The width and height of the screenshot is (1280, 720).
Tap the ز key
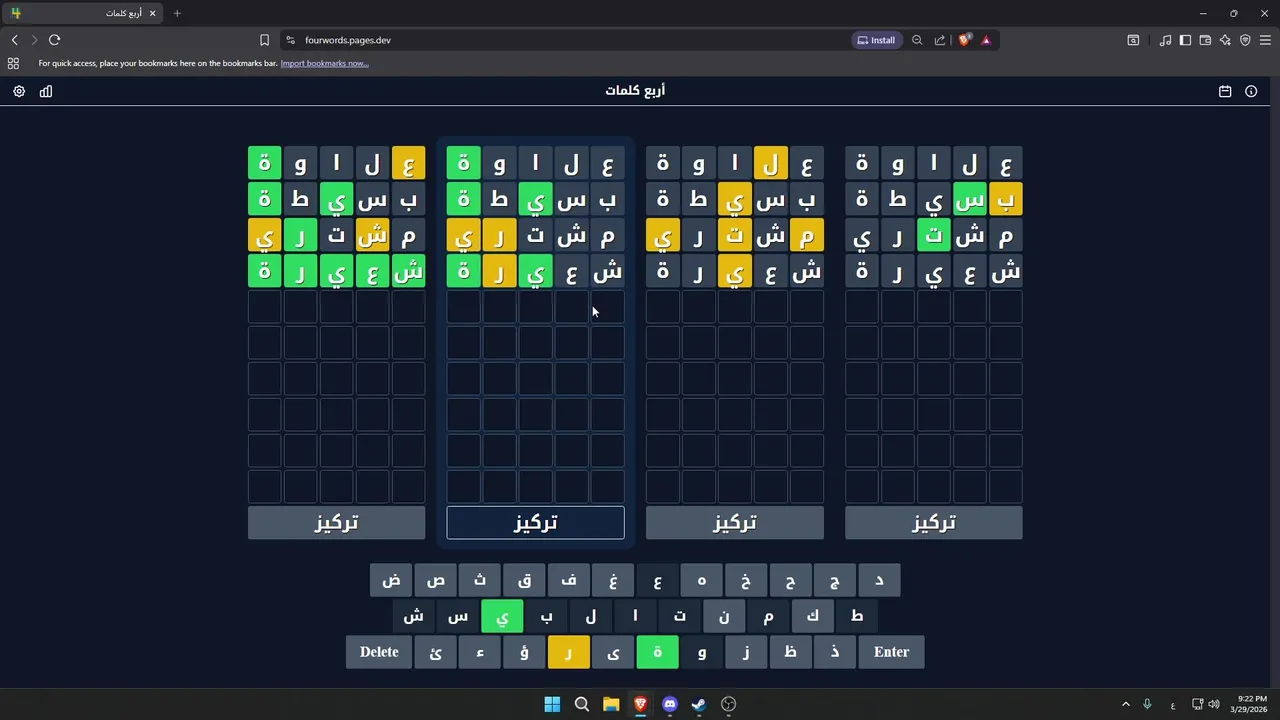746,652
